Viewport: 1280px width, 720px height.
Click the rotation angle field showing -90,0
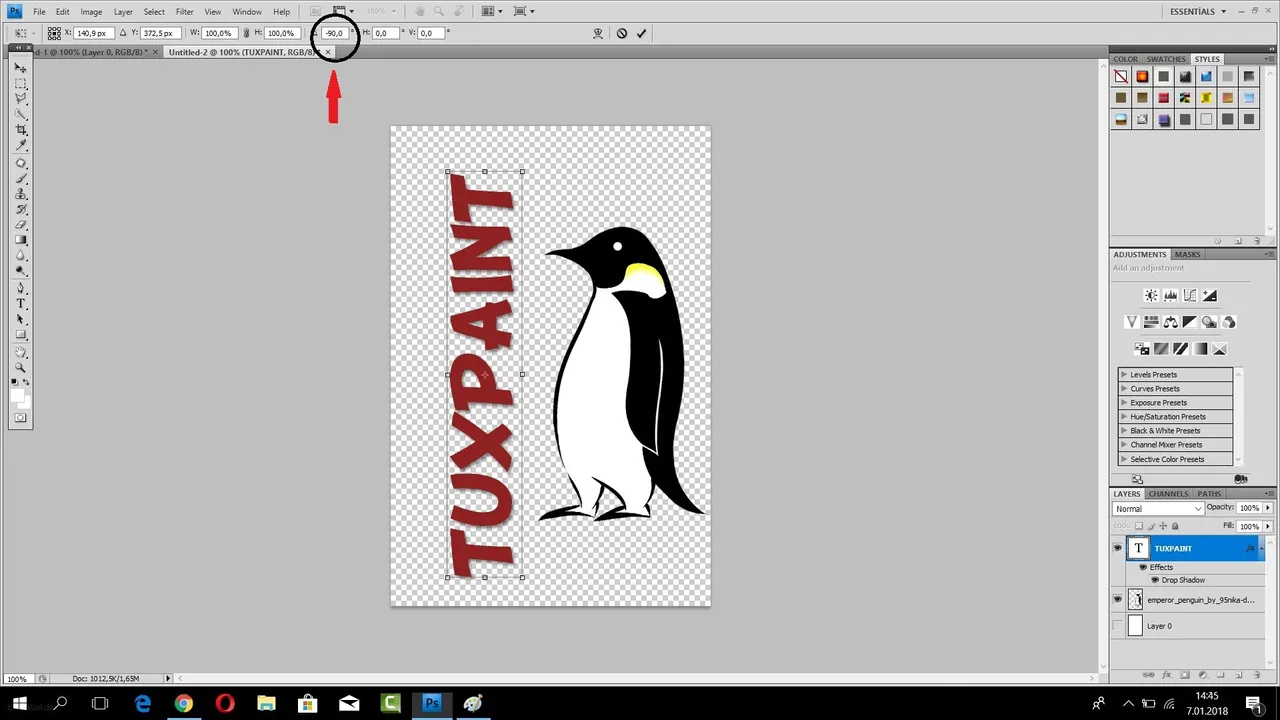(x=334, y=33)
